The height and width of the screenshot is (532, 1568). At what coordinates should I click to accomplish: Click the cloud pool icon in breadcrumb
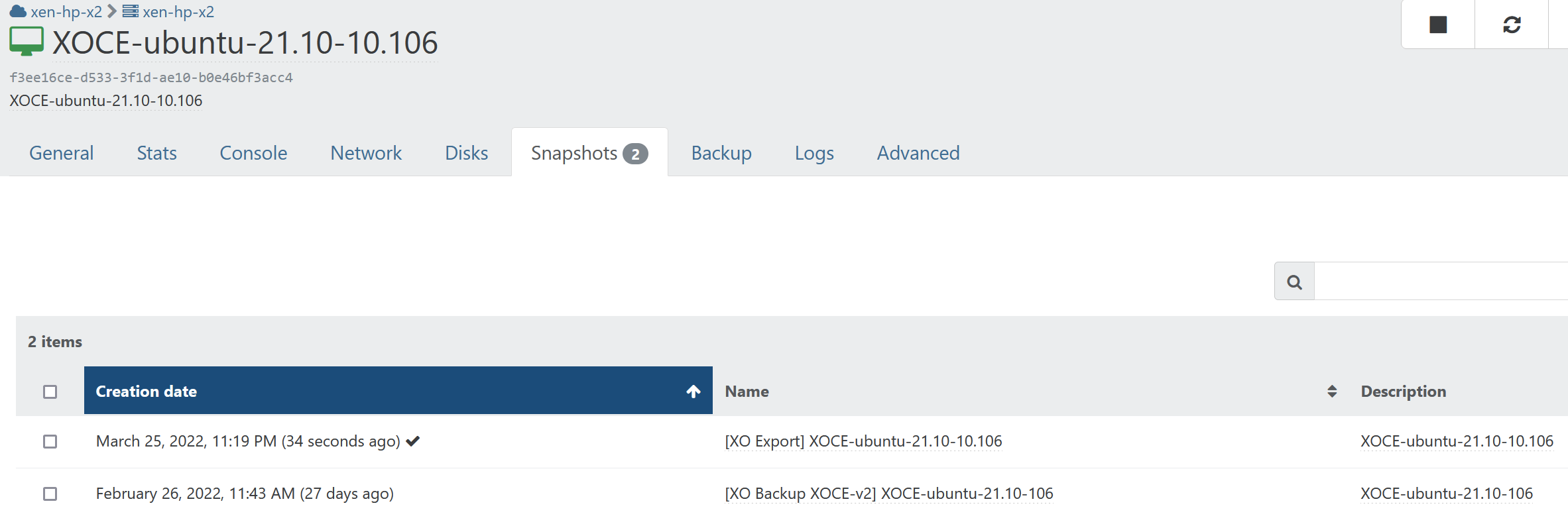(18, 11)
